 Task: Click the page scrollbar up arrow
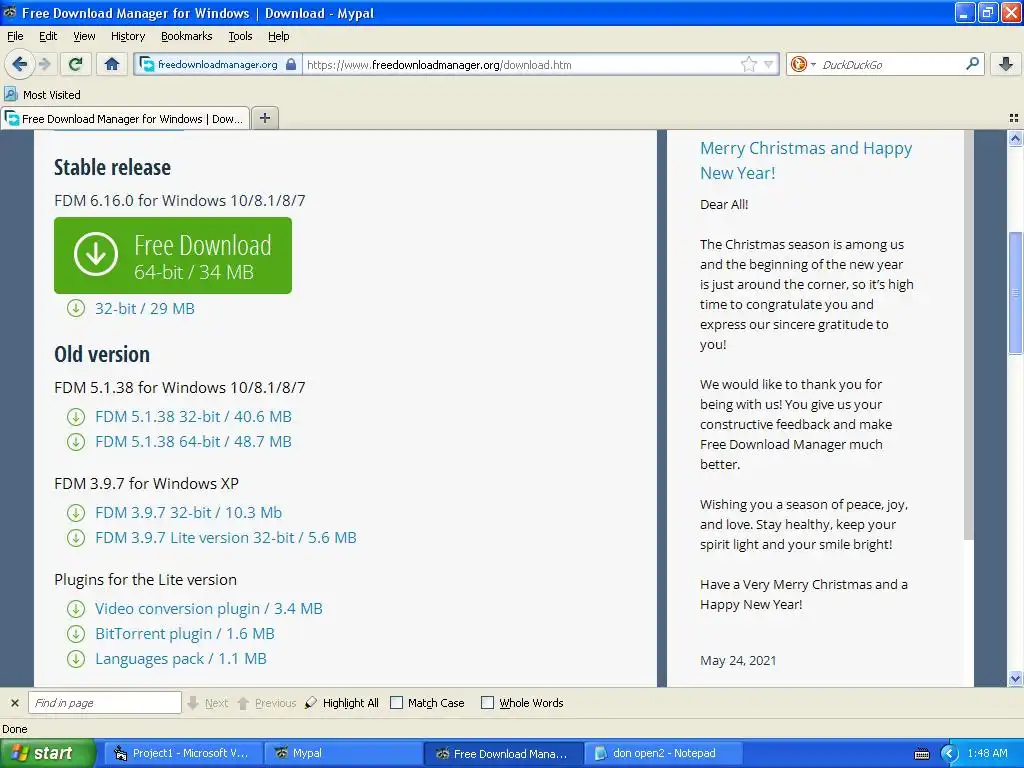(1015, 138)
